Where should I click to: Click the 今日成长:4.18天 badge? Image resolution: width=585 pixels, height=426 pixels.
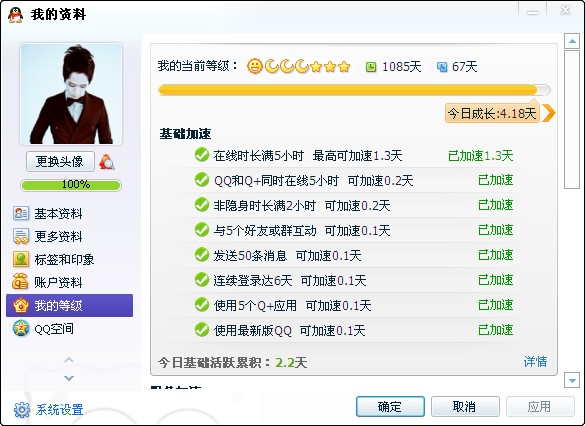tap(492, 113)
